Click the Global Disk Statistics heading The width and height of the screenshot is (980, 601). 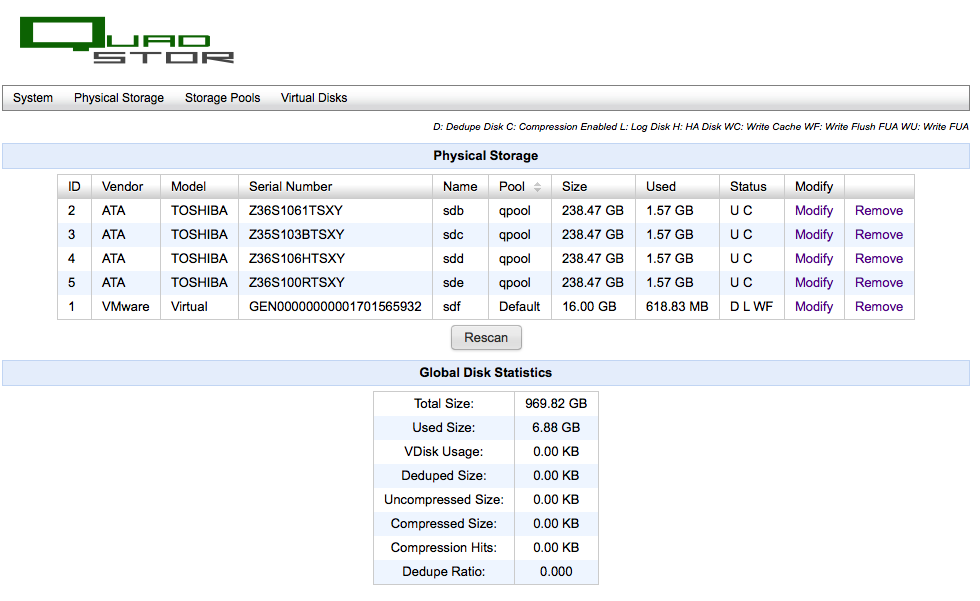pos(486,372)
